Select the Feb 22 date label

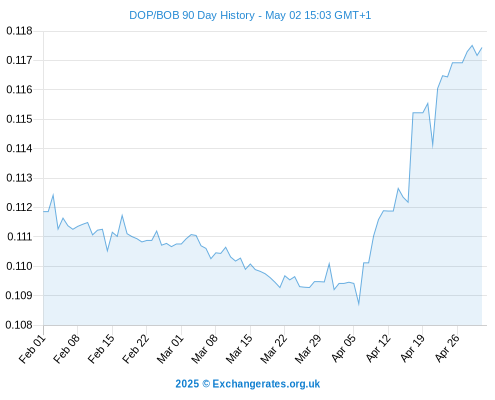136,348
